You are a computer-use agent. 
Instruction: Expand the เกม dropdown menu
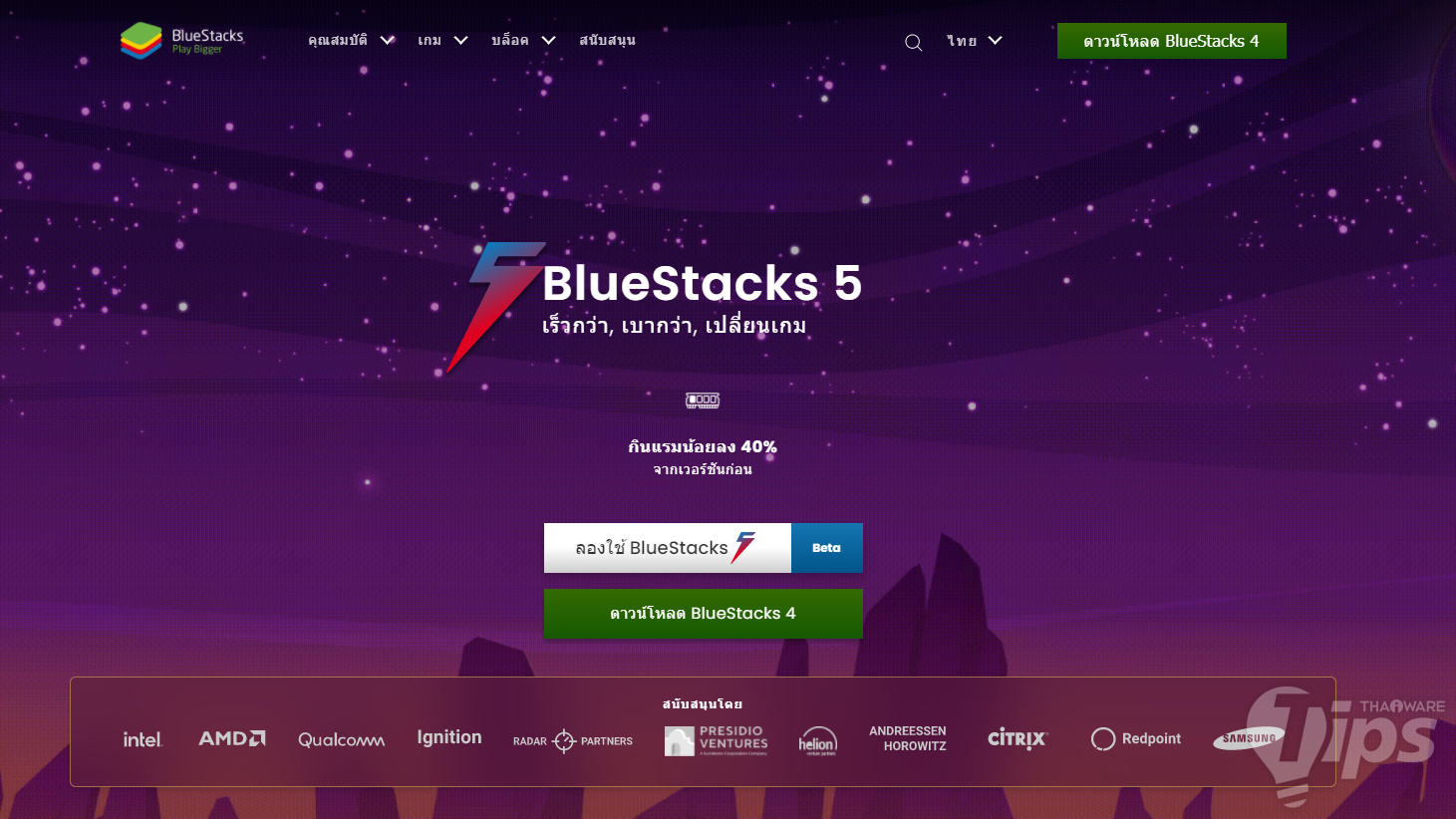click(442, 41)
